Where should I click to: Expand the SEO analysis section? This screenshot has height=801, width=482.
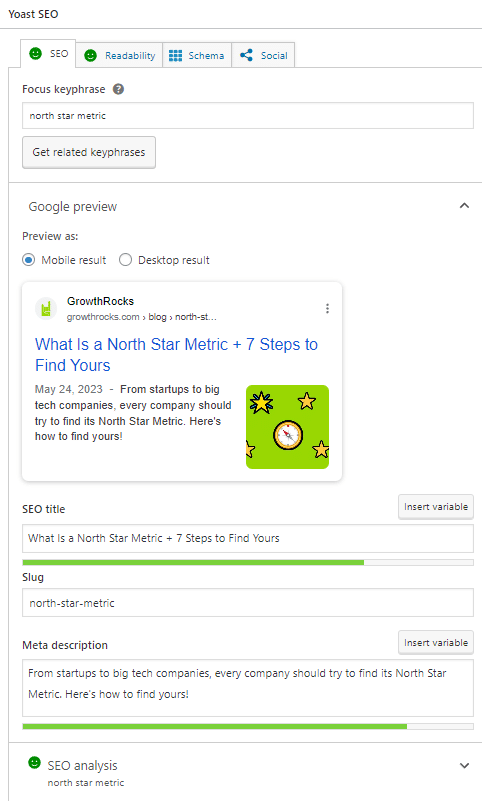click(x=464, y=765)
